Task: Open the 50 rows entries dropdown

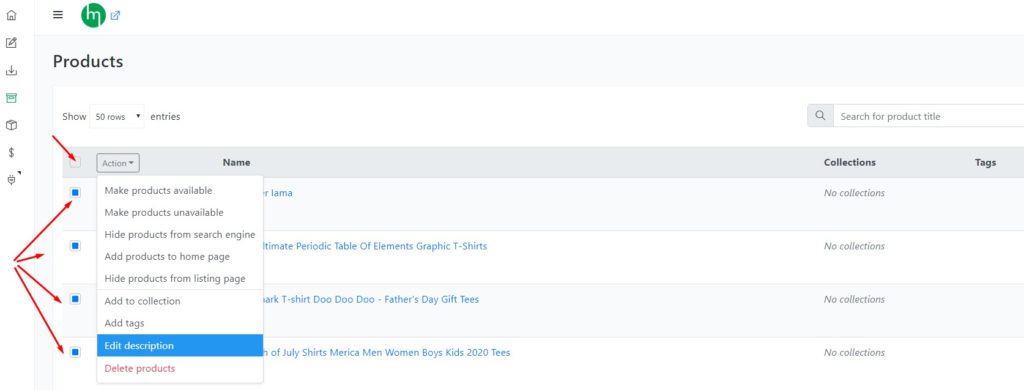Action: [117, 116]
